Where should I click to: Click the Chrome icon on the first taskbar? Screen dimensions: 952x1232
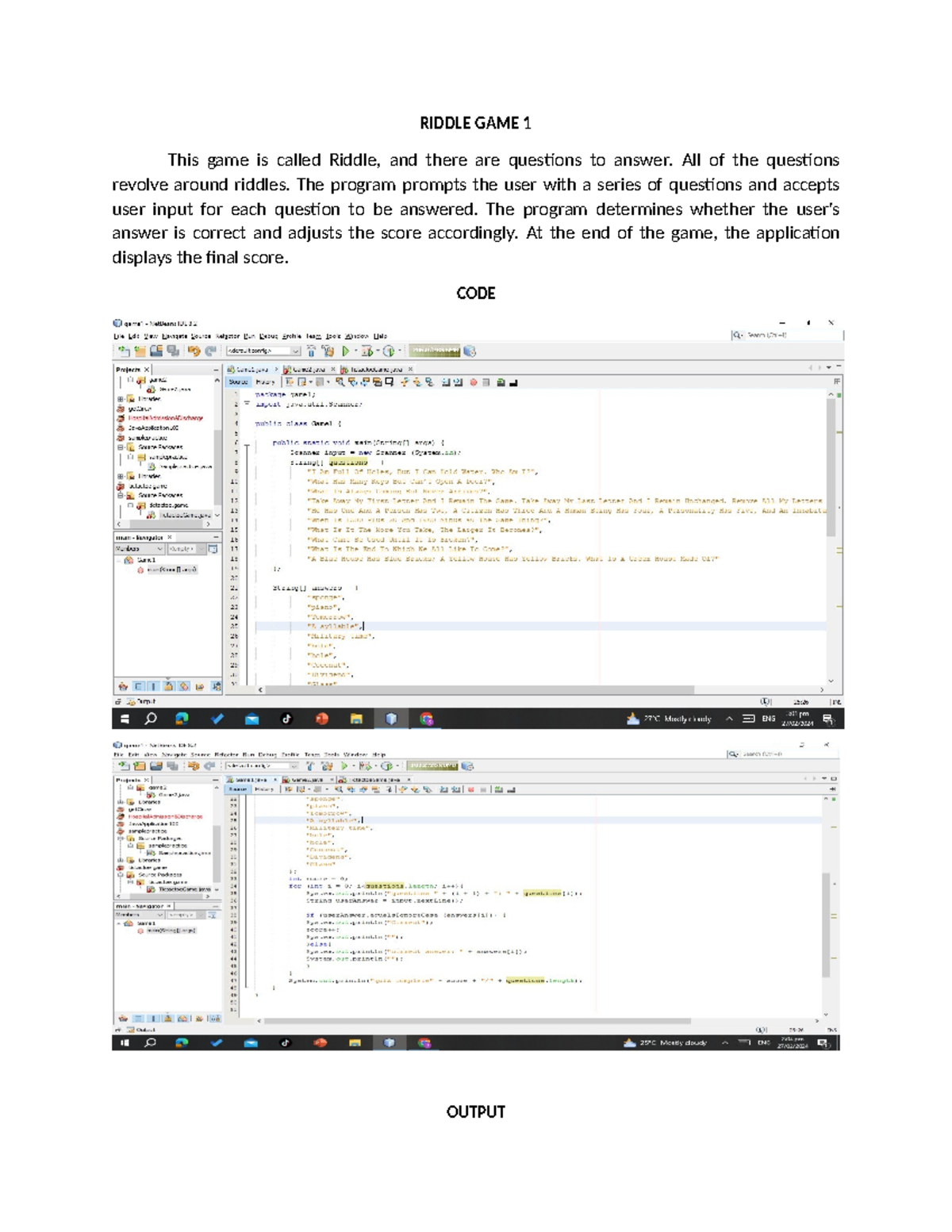[x=427, y=719]
